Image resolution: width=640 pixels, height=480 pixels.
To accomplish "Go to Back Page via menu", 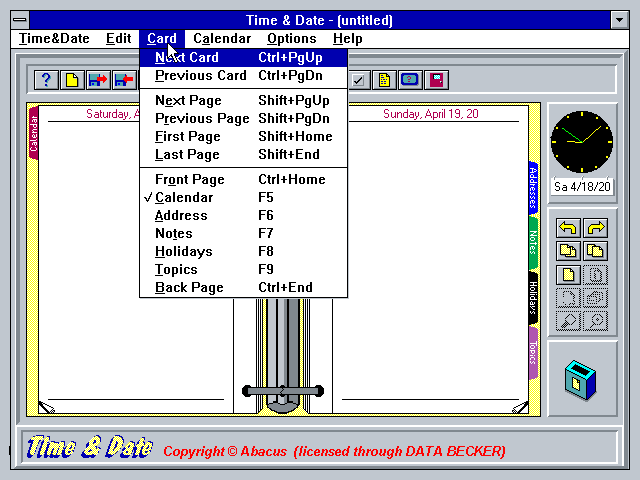I will coord(243,287).
